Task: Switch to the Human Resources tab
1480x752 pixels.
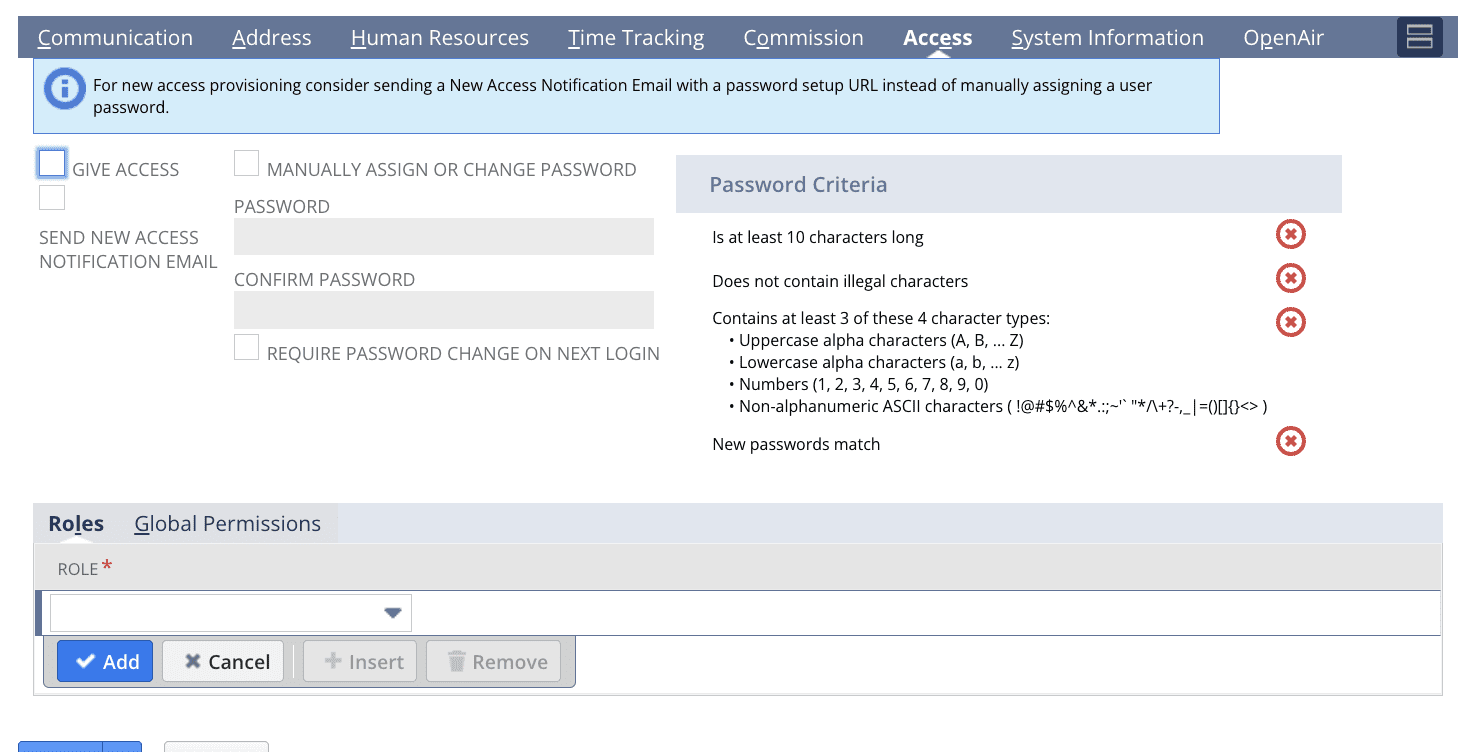Action: pyautogui.click(x=439, y=37)
